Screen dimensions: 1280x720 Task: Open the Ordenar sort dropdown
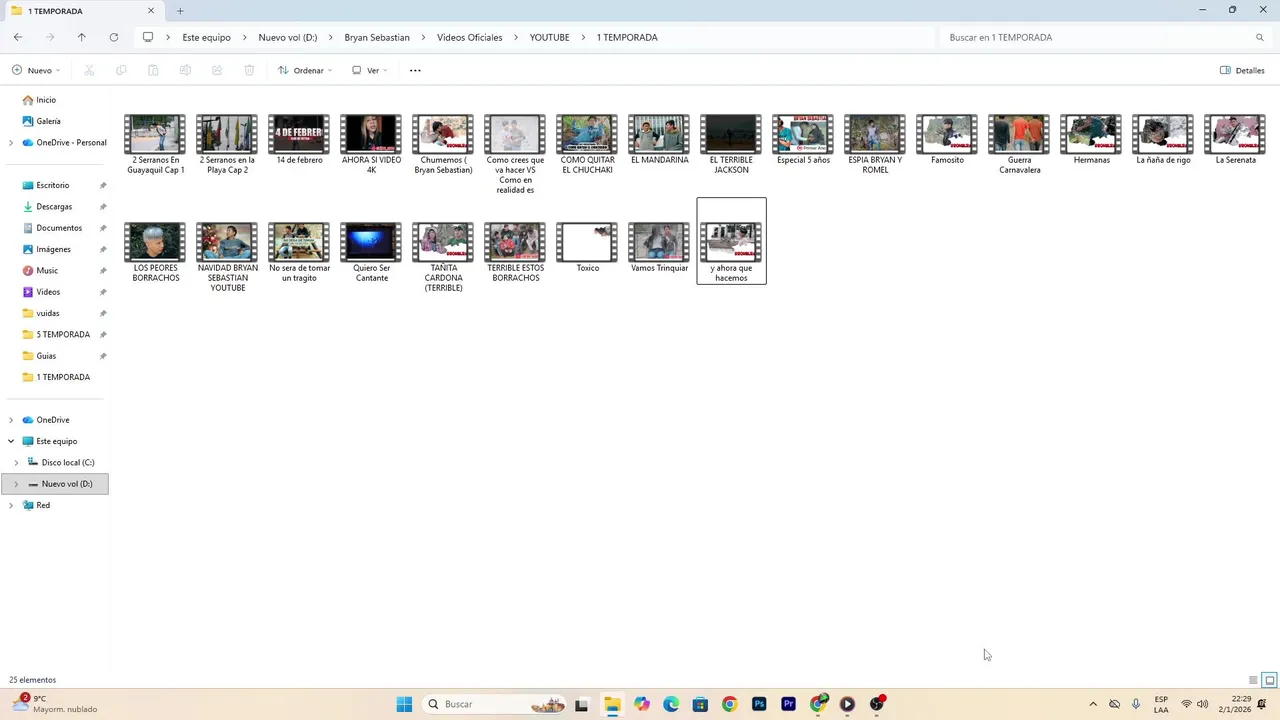pos(305,70)
